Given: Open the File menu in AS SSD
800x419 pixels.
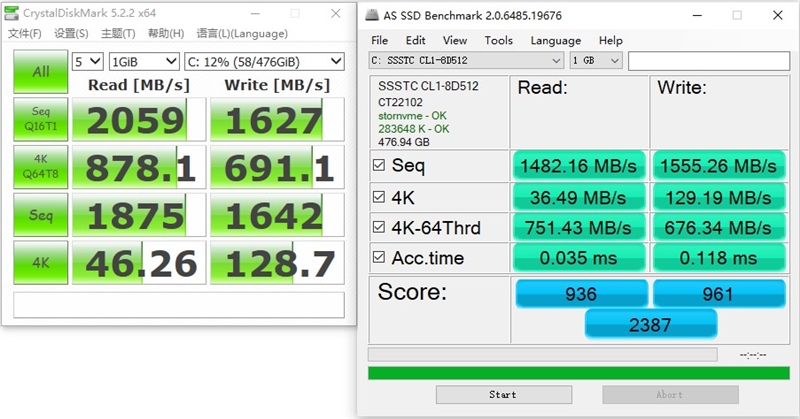Looking at the screenshot, I should (380, 40).
